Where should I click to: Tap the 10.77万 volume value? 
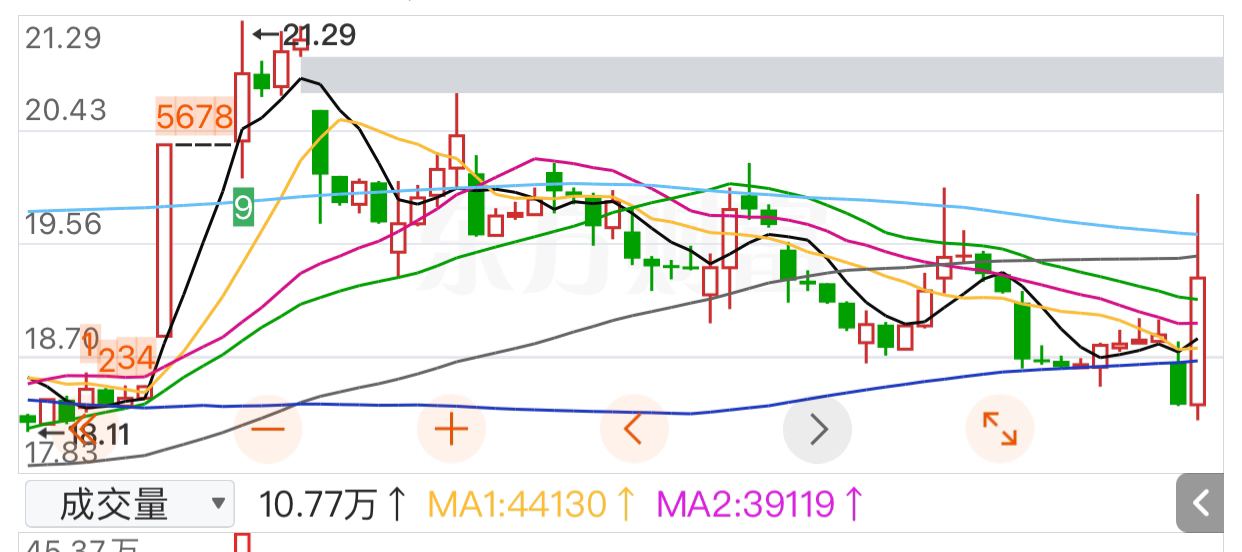point(333,504)
